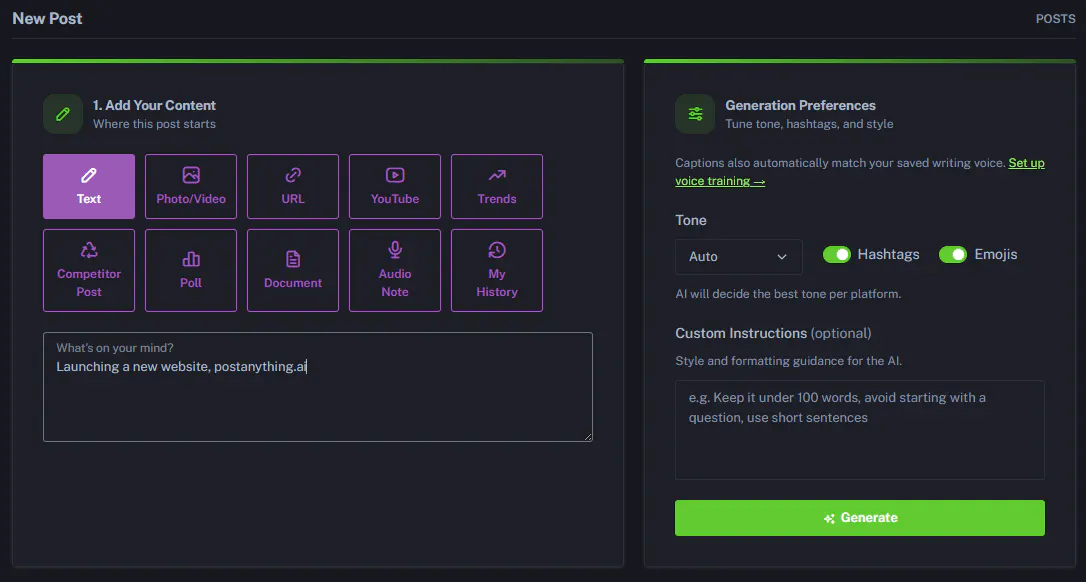The height and width of the screenshot is (582, 1086).
Task: Select the Text content type tile
Action: tap(89, 186)
